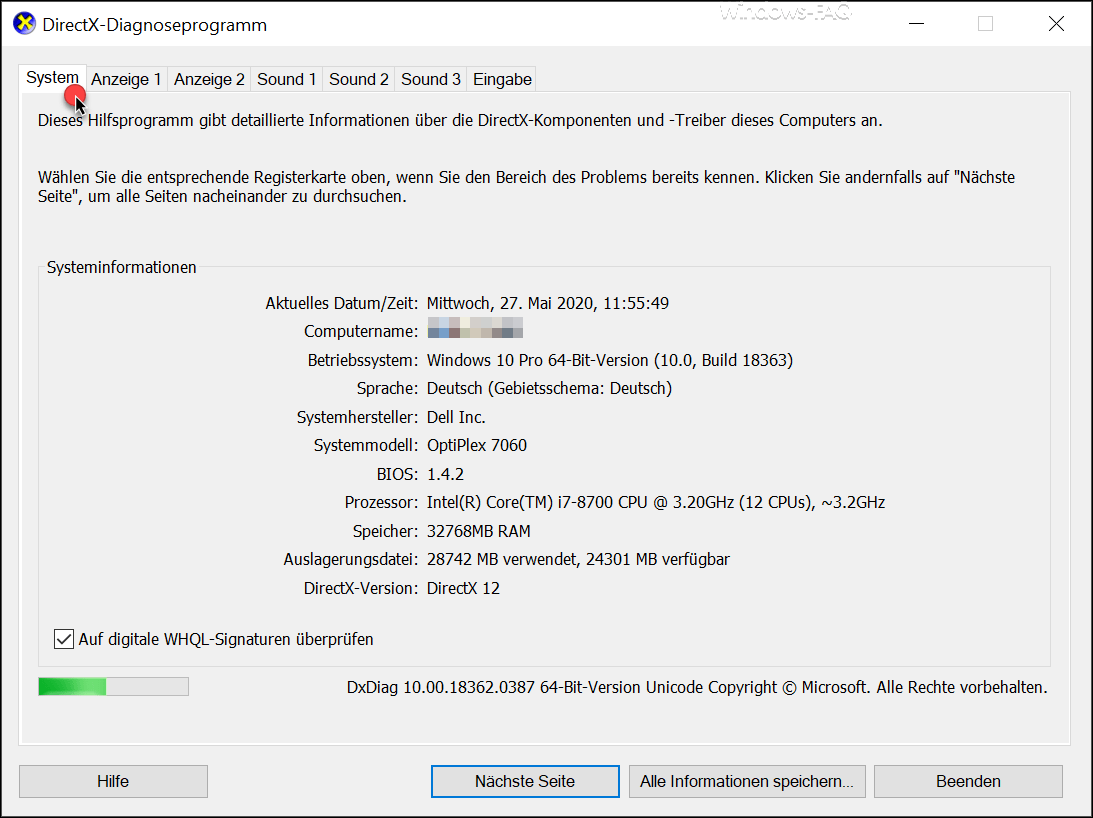This screenshot has height=818, width=1093.
Task: Click the BIOS value '1.4.2'
Action: pyautogui.click(x=445, y=474)
